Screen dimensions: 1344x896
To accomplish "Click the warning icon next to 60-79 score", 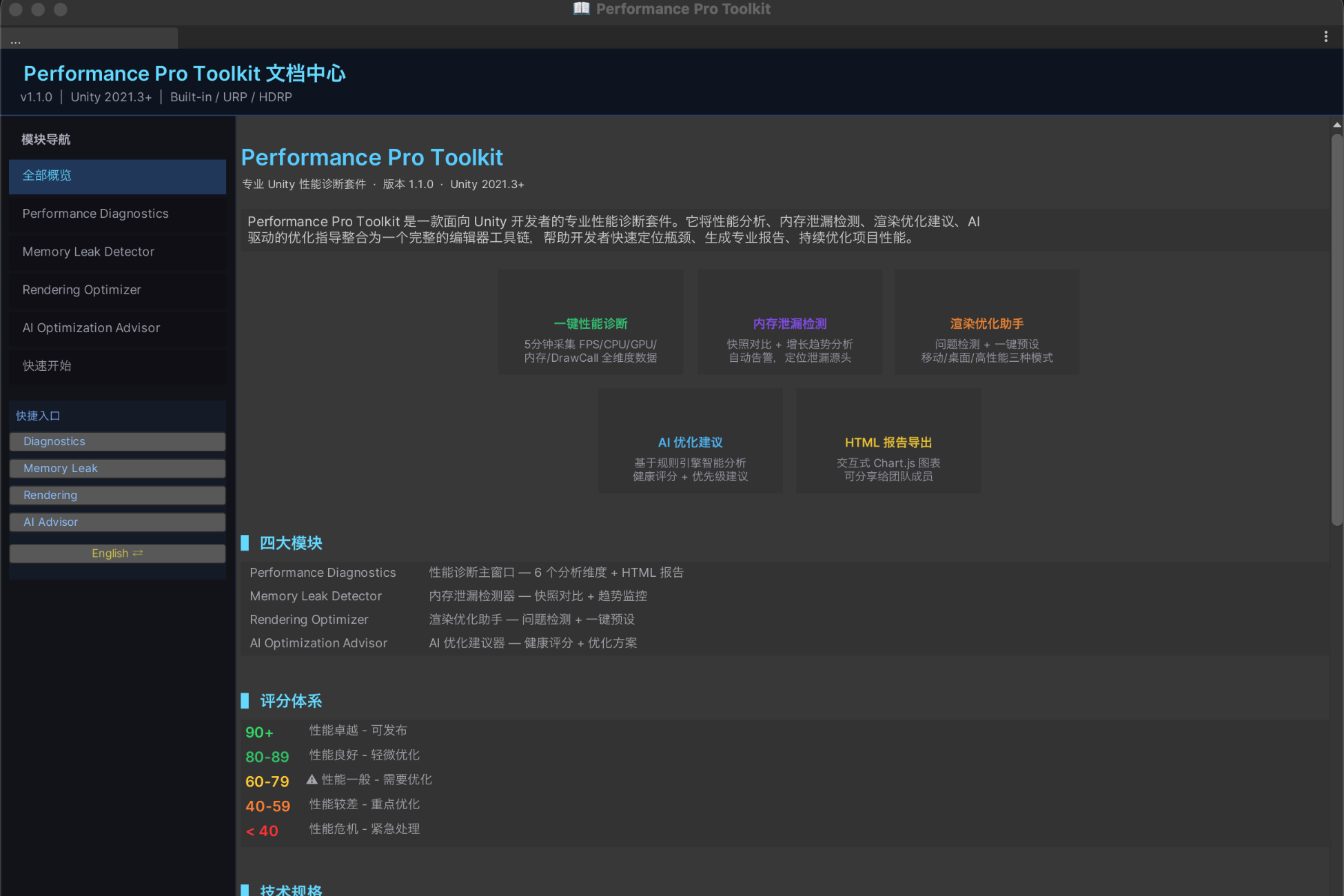I will pos(312,780).
